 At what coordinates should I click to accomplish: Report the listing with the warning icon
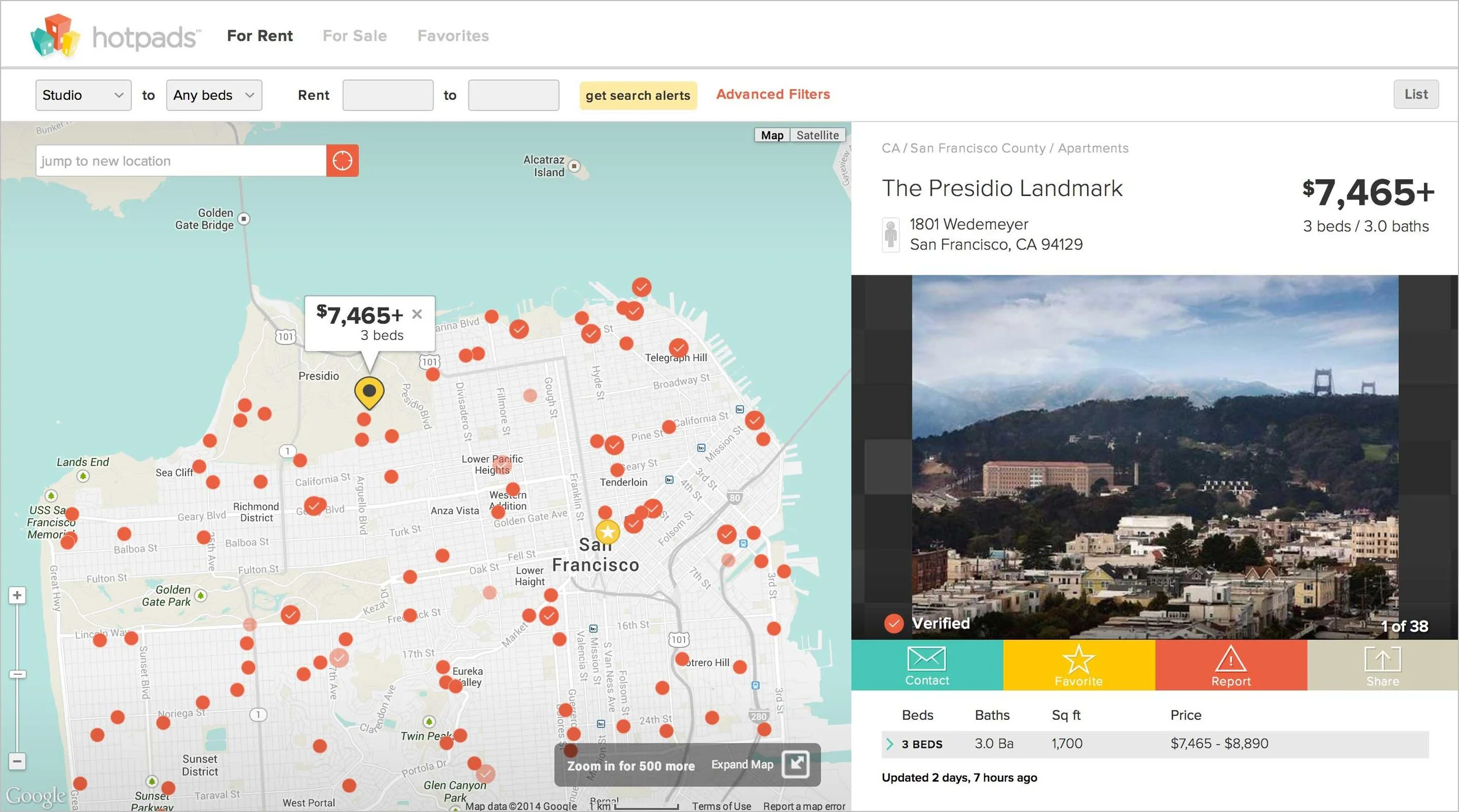tap(1230, 661)
